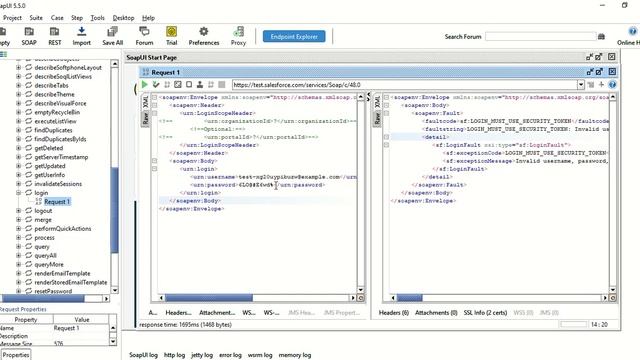Open the endpoint URL dropdown arrow
The width and height of the screenshot is (640, 360).
click(580, 85)
